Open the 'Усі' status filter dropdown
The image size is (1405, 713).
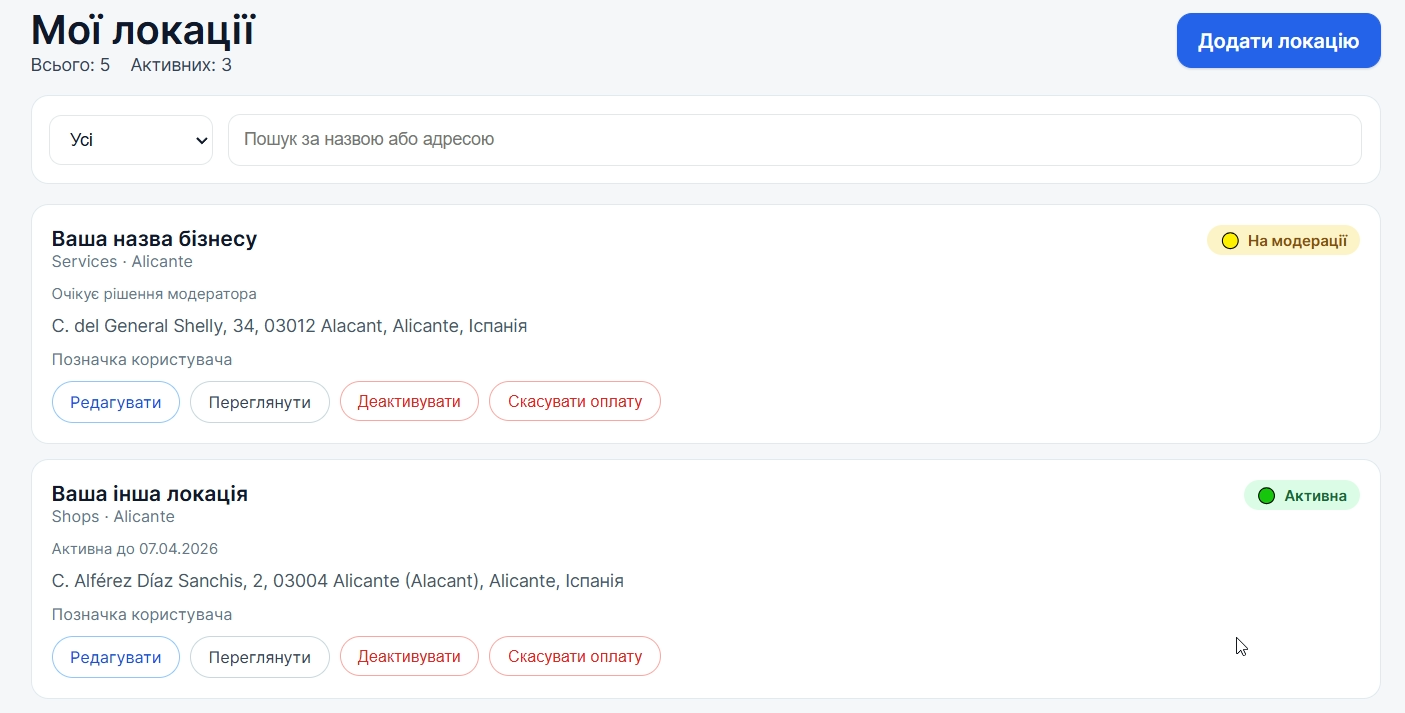click(131, 140)
